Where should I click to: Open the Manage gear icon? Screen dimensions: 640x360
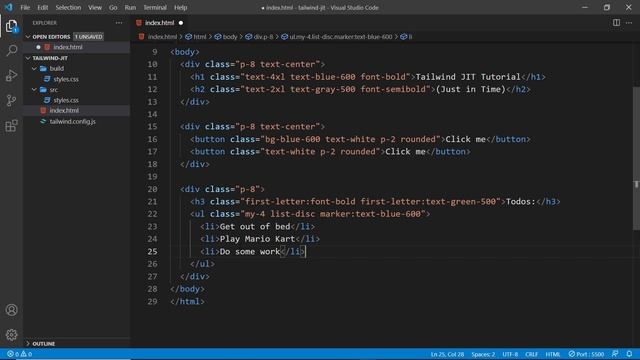11,335
